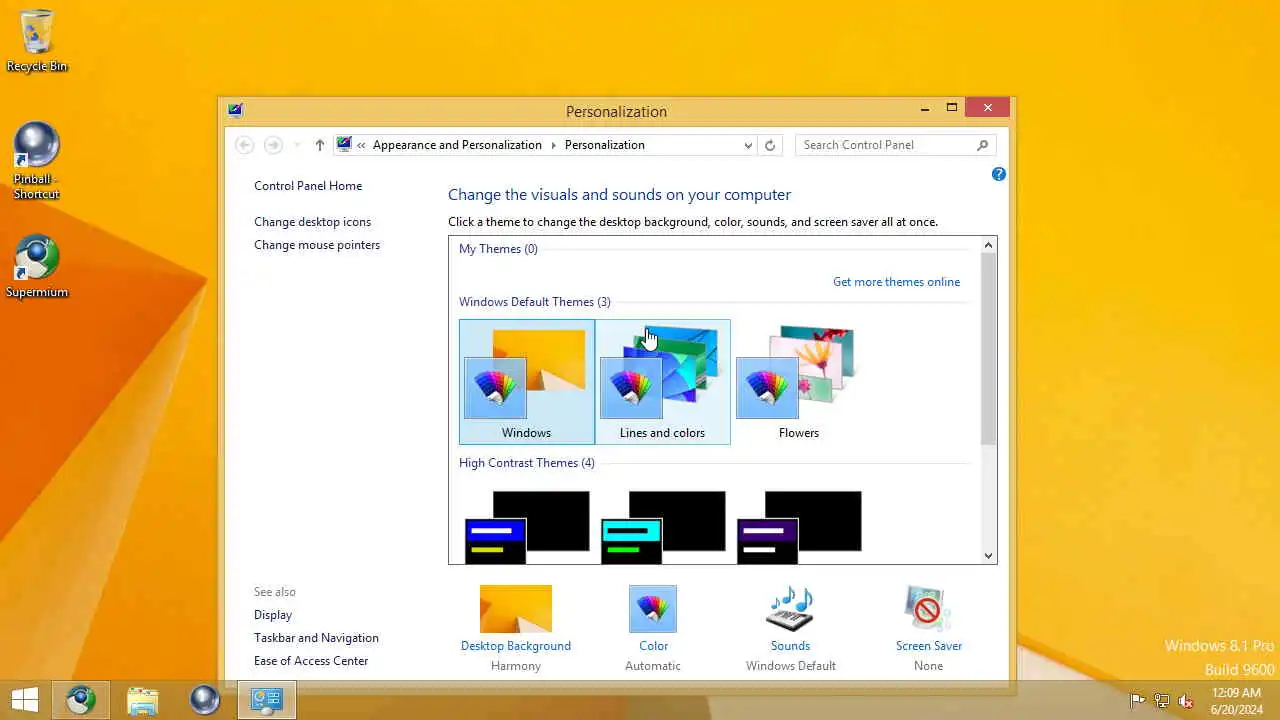Viewport: 1280px width, 720px height.
Task: Click the Windows Start button
Action: click(x=25, y=700)
